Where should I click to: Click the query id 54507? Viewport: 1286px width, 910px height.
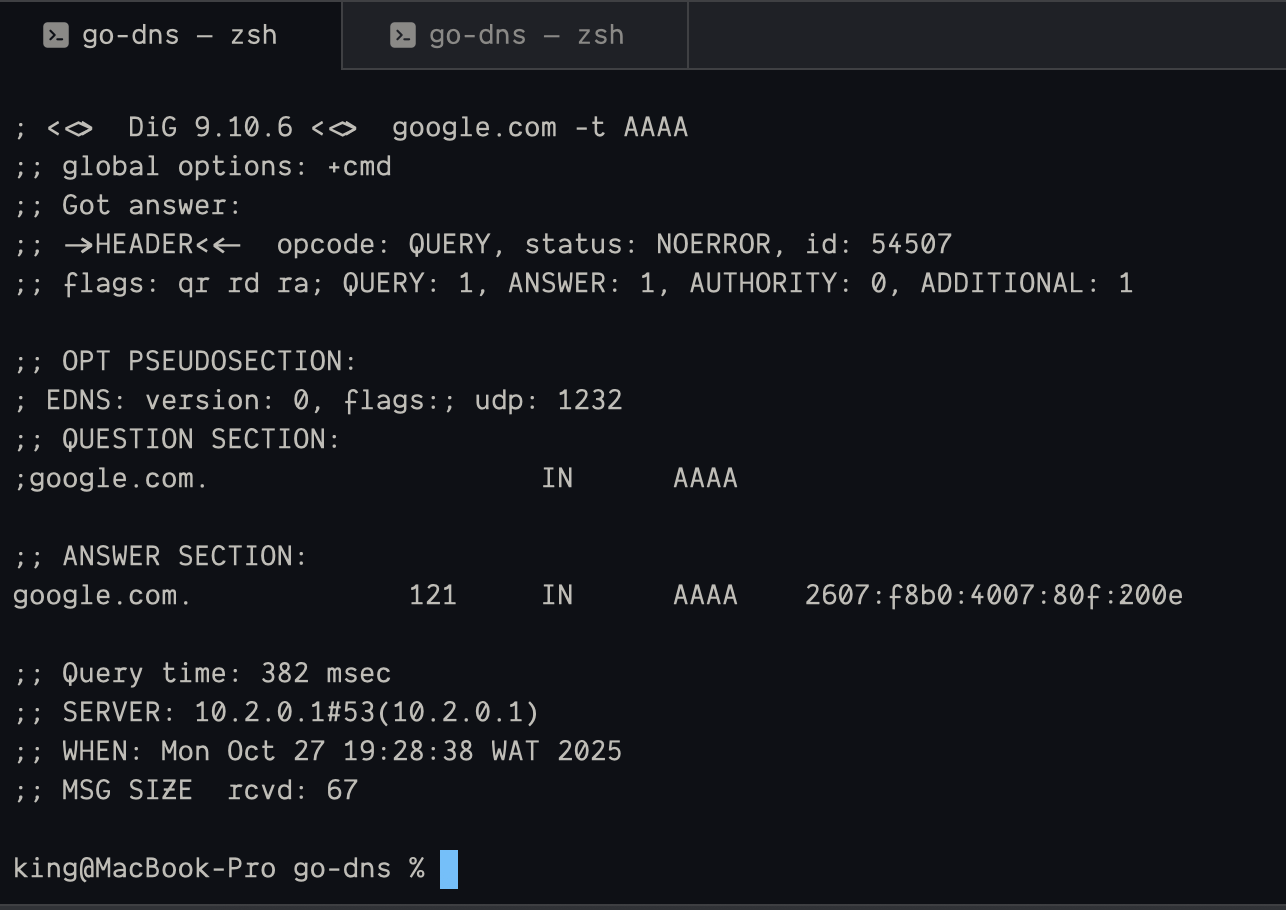click(x=911, y=244)
